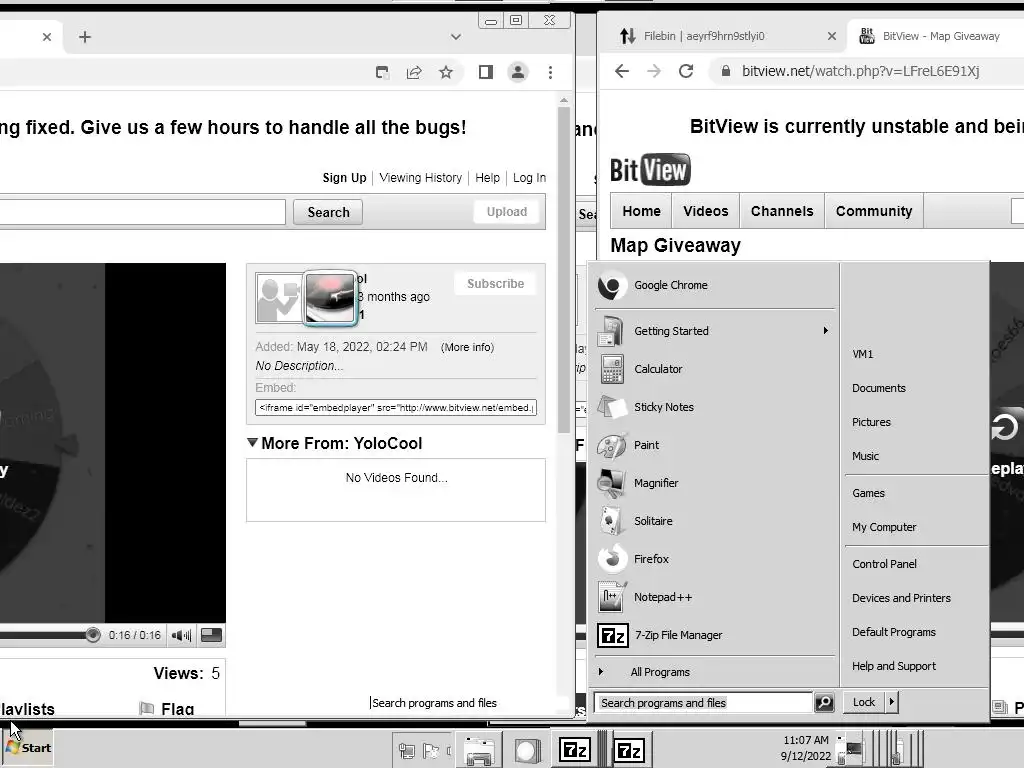Open side panel icon in left Chrome

(x=485, y=72)
